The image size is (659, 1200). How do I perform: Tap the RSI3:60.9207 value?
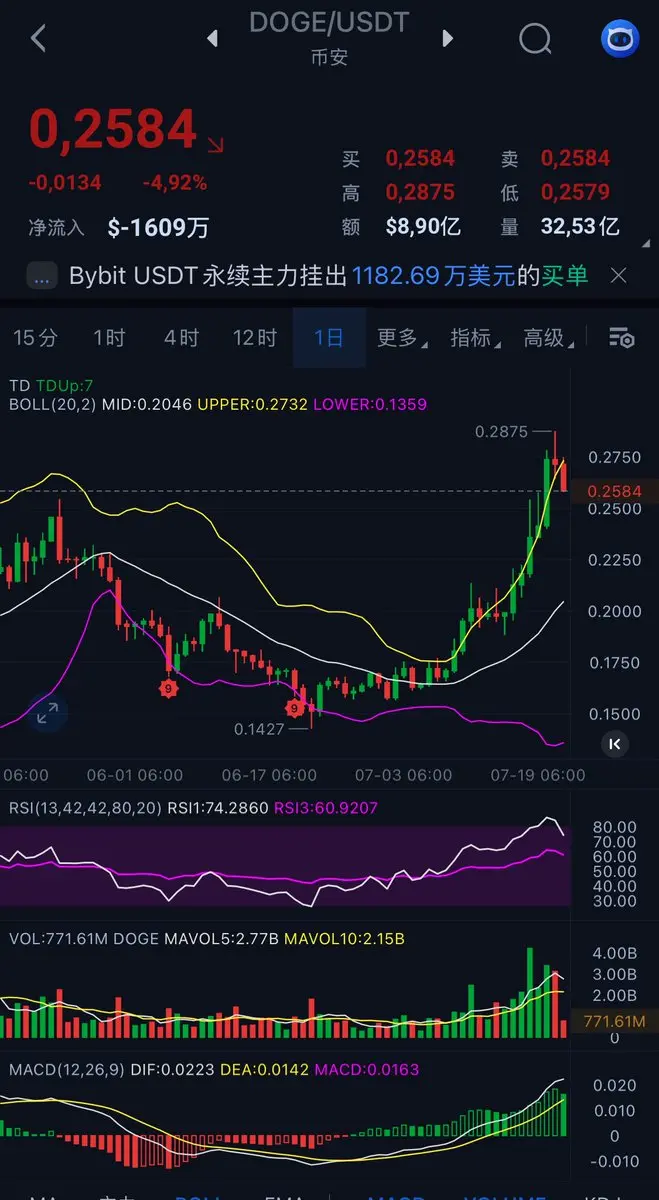(326, 807)
